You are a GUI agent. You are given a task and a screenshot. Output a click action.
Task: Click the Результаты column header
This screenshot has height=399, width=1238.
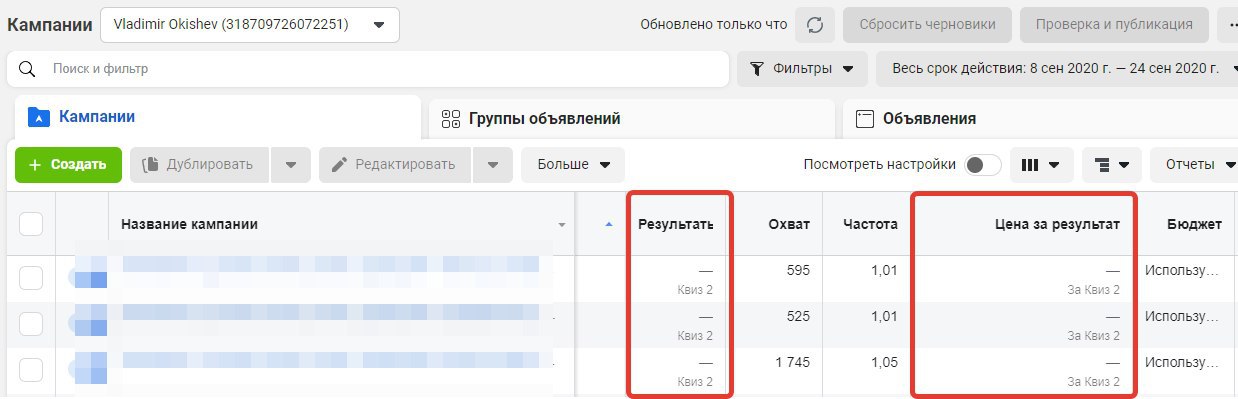pyautogui.click(x=676, y=224)
